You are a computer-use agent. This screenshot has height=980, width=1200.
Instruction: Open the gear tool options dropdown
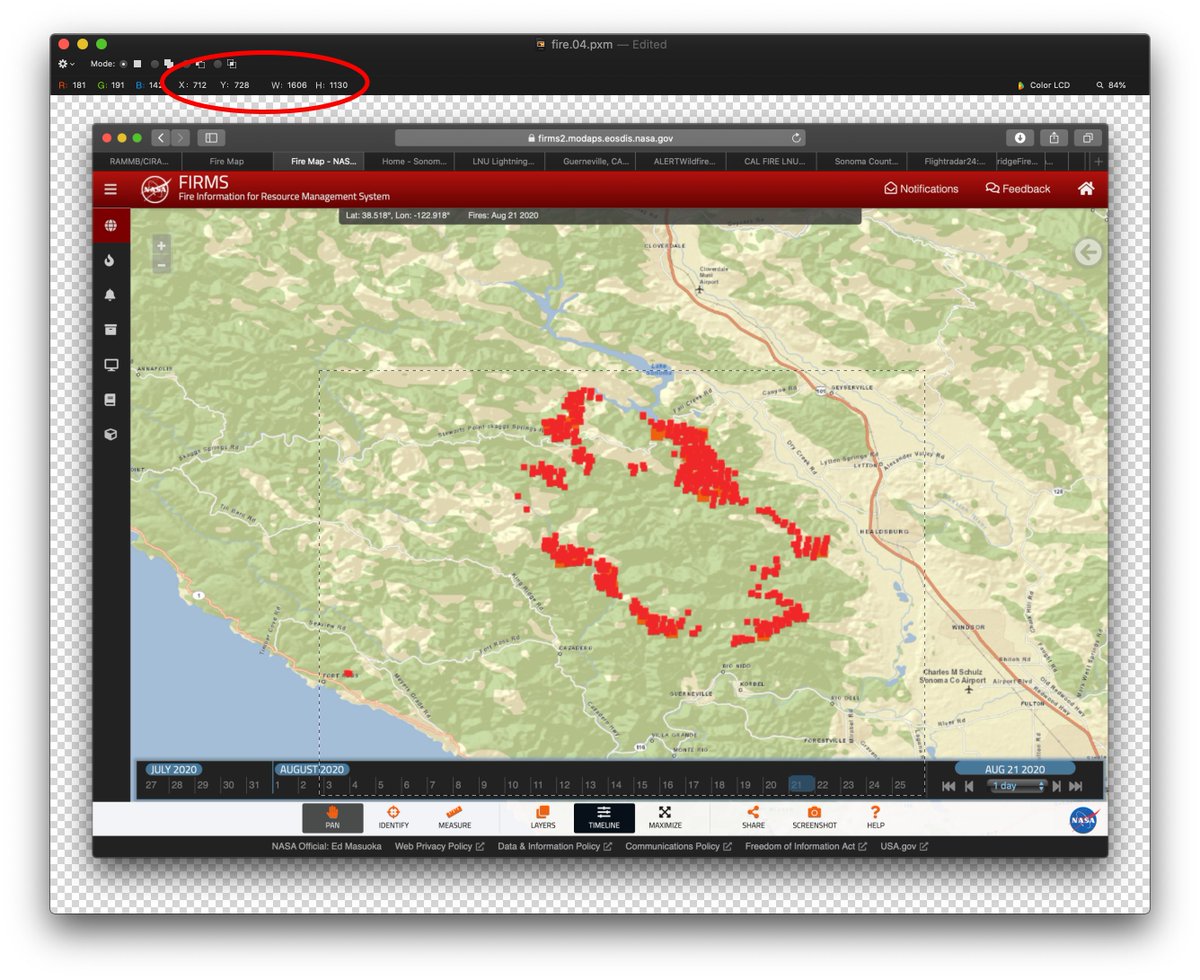point(66,64)
